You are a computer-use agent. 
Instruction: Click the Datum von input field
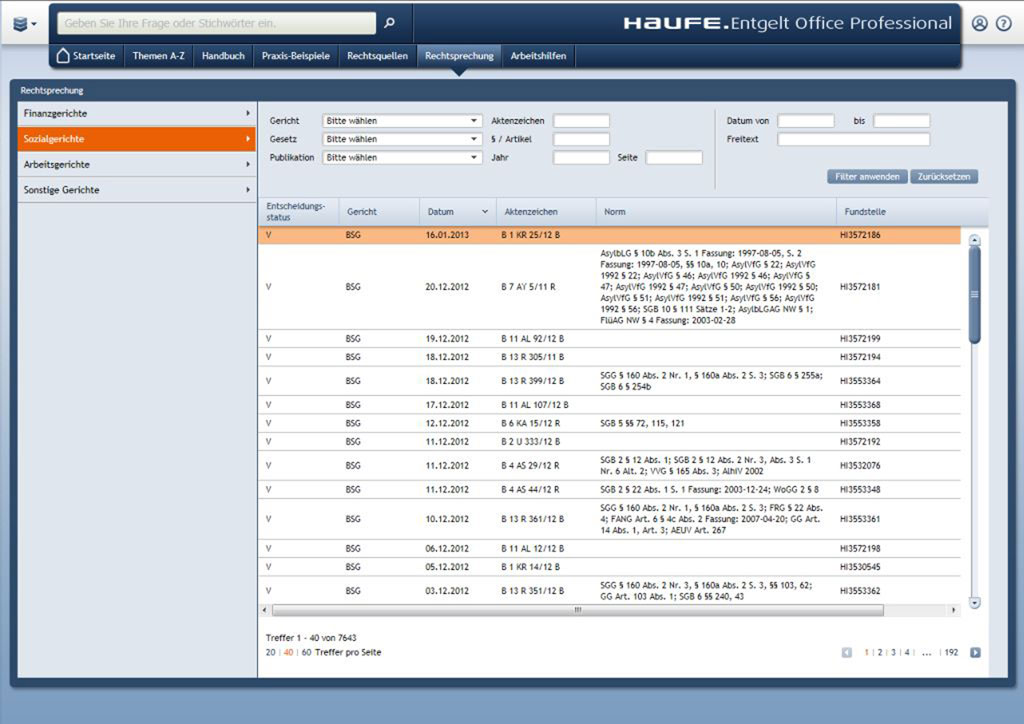click(x=806, y=121)
